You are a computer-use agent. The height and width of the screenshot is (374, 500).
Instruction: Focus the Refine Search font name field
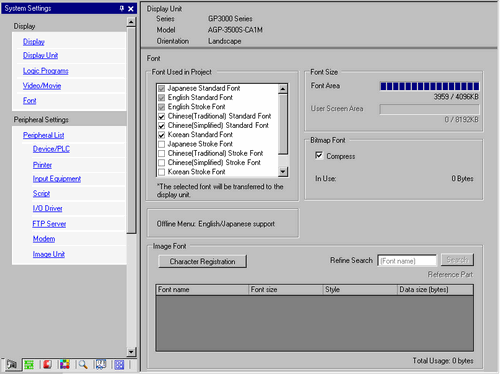click(407, 261)
